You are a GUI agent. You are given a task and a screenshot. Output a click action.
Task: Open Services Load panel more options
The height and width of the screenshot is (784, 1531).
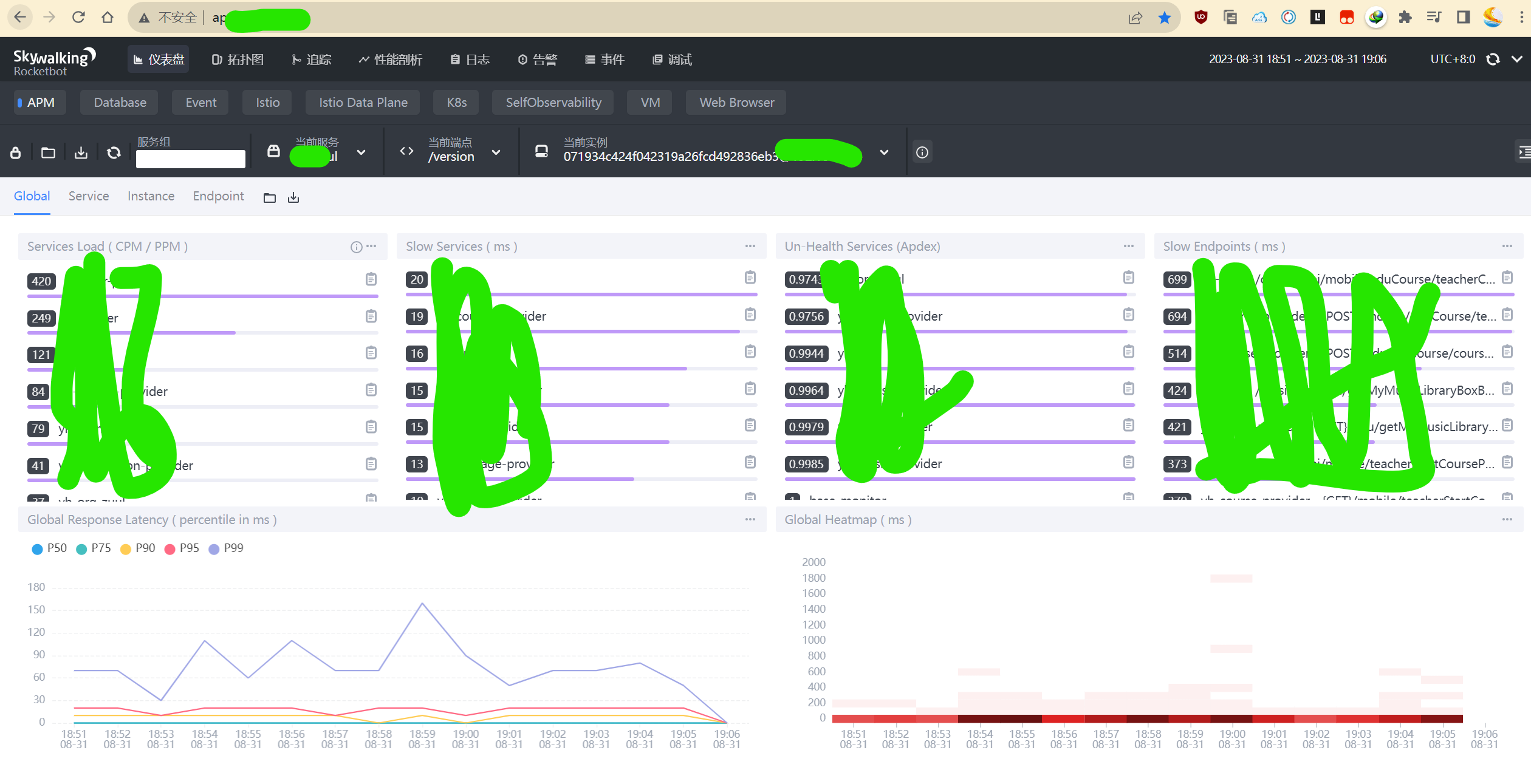[x=371, y=246]
